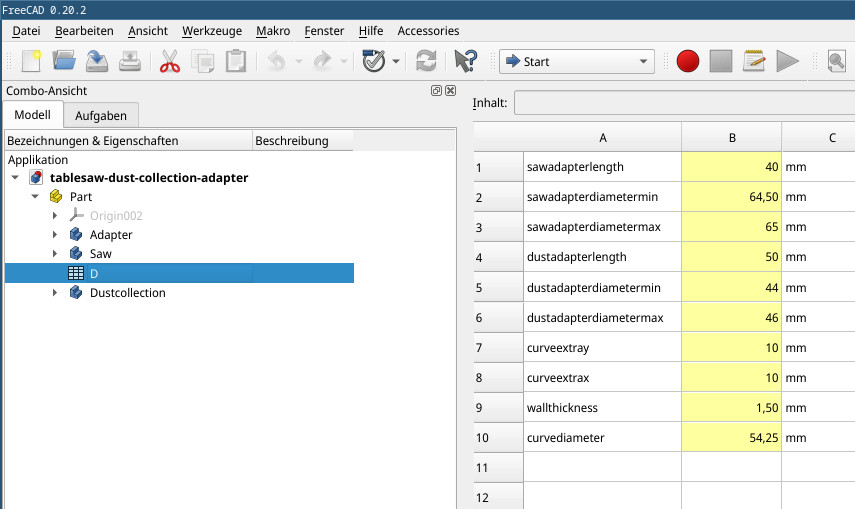Click the What's This help cursor icon
Screen dimensions: 855x509
pos(465,61)
